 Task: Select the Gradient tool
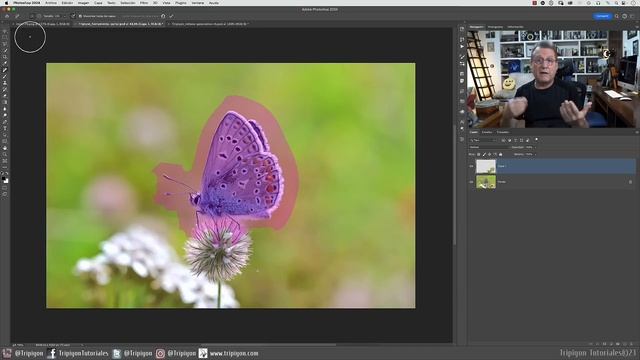point(5,102)
